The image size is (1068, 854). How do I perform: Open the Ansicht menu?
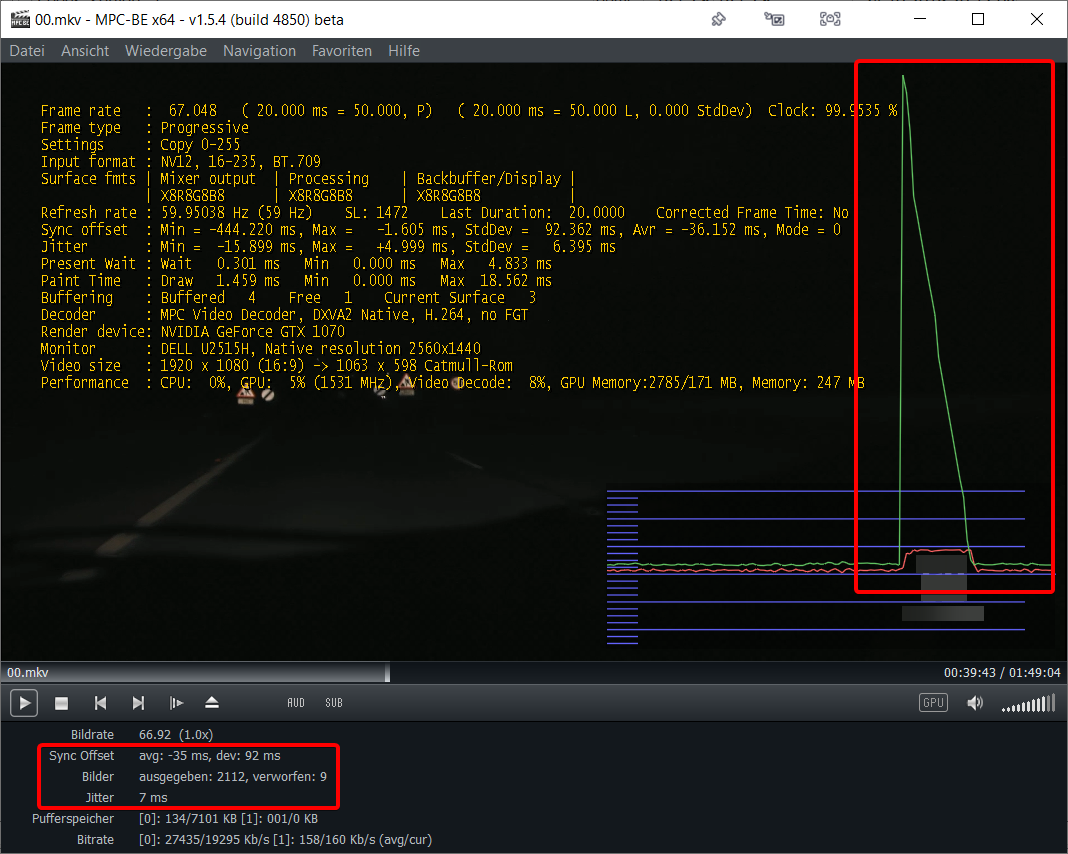85,51
